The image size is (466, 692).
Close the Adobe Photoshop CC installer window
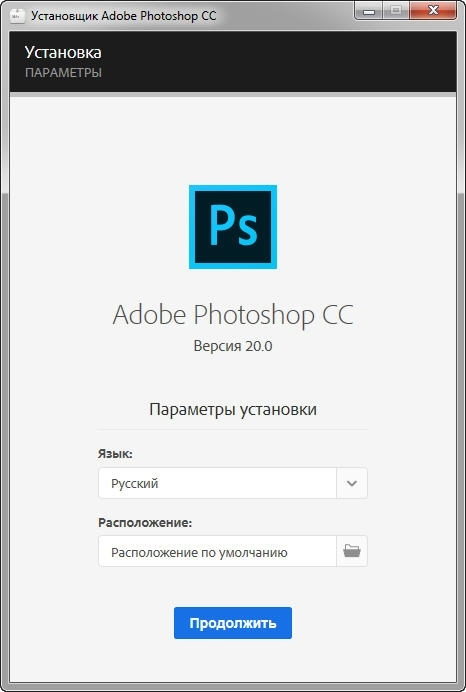tap(433, 11)
